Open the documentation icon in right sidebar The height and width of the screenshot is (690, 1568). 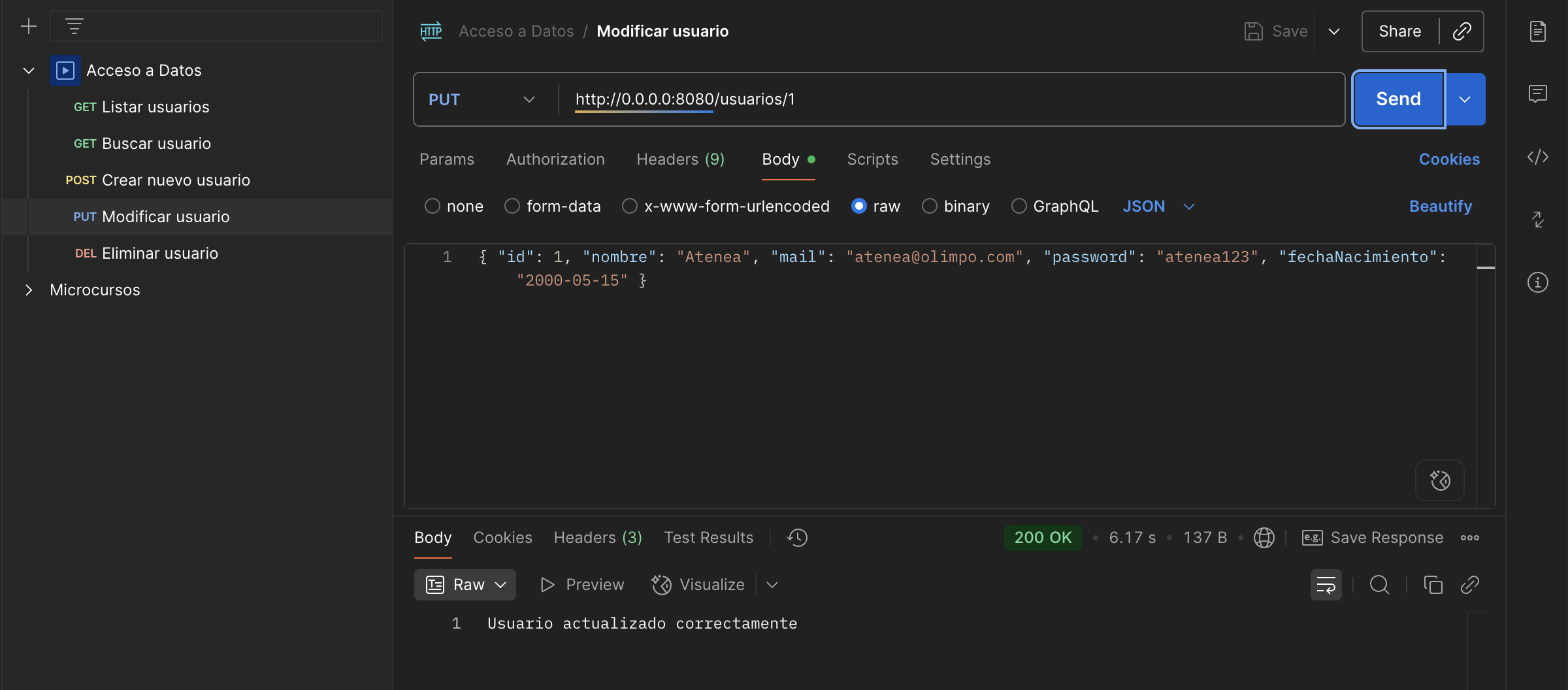pos(1537,31)
